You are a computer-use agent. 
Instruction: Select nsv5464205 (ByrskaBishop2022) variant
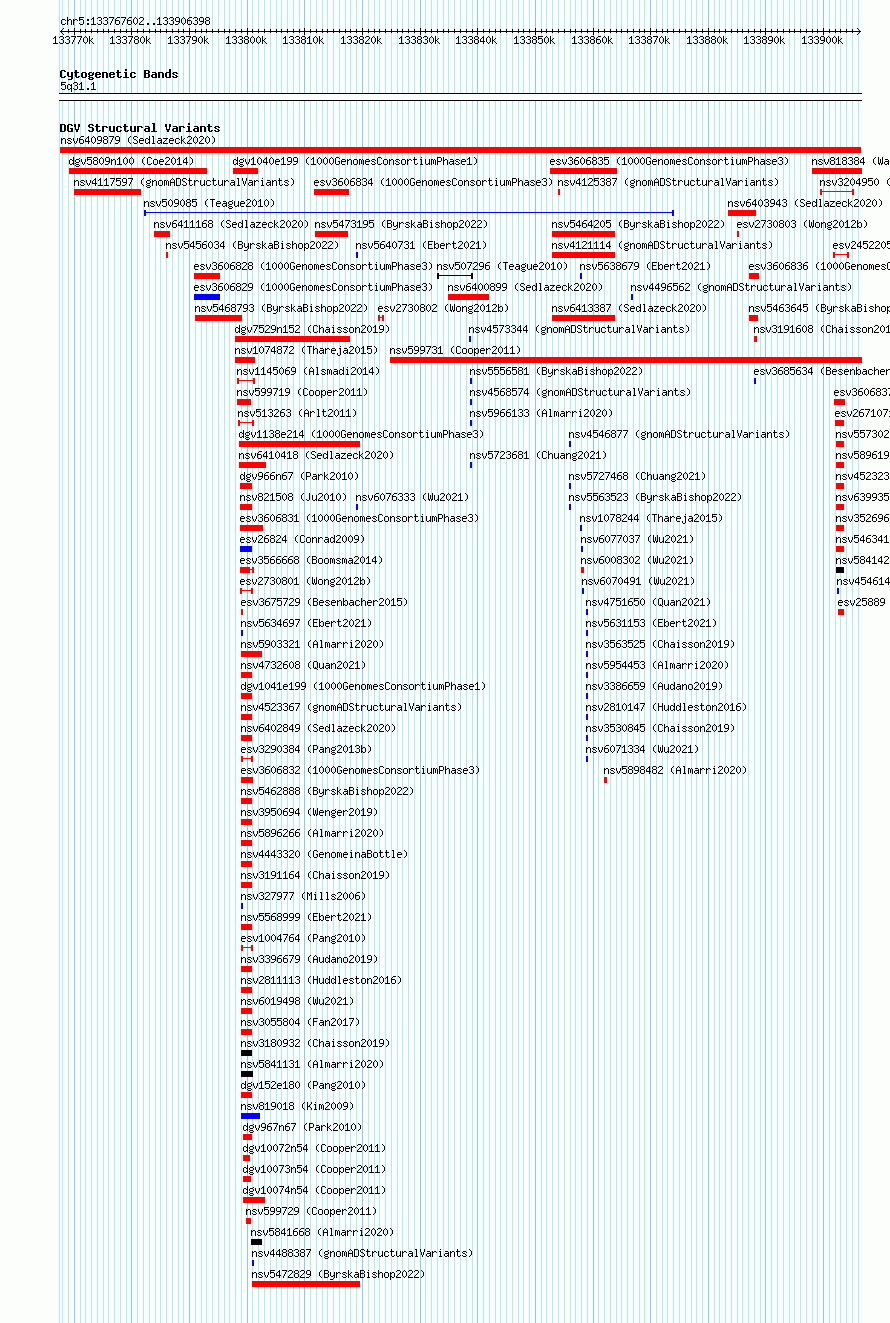pos(638,224)
